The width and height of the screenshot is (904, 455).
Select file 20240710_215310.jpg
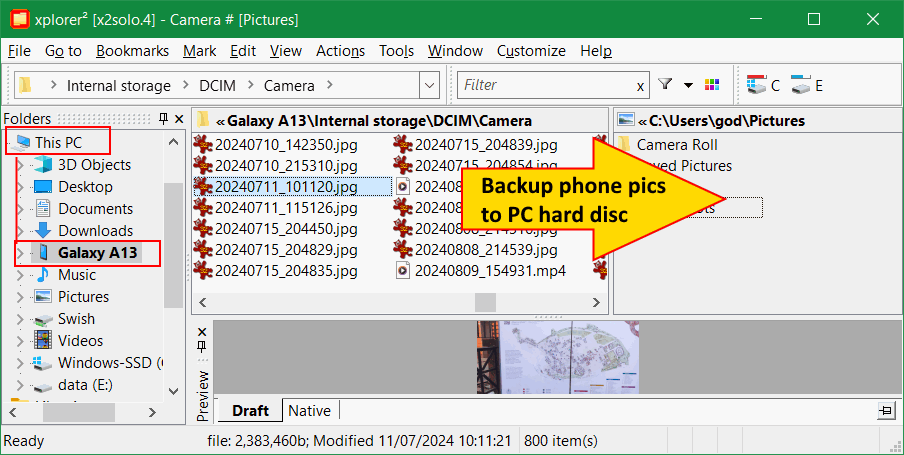(x=286, y=166)
